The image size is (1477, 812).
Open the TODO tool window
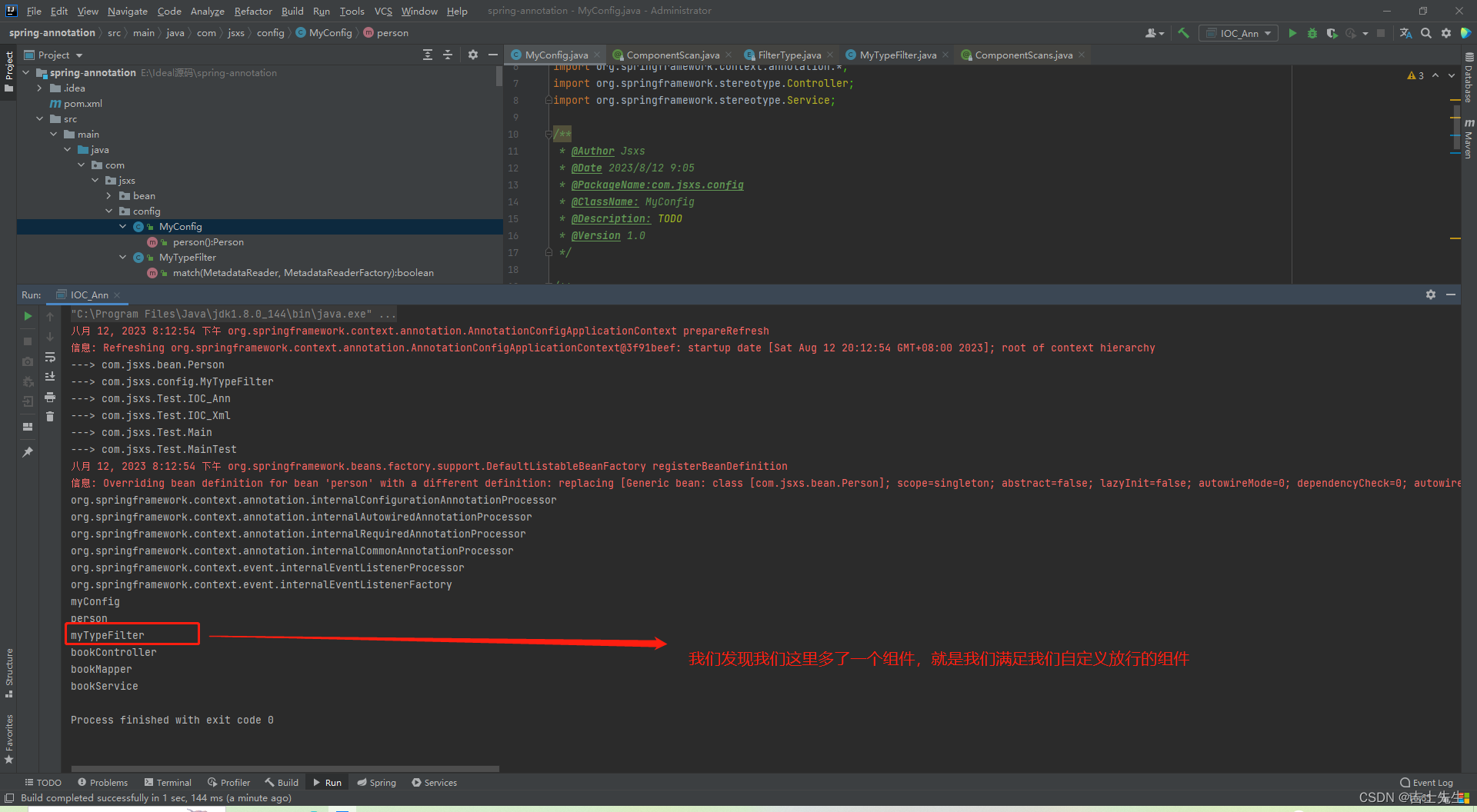pos(43,782)
